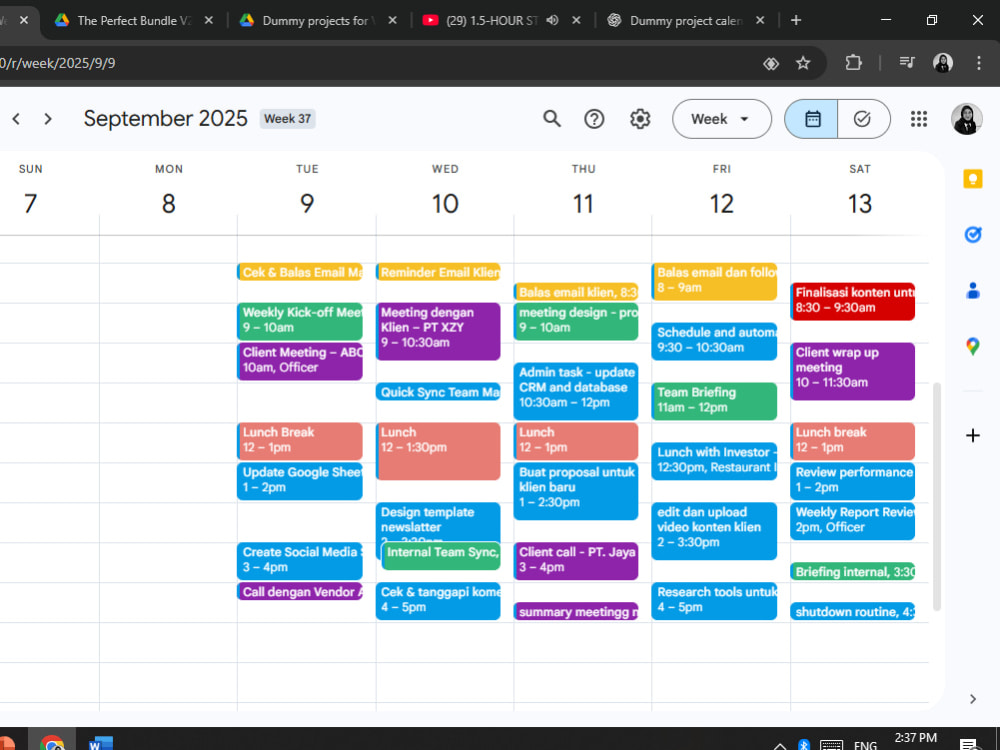Open Chrome three-dot menu
The height and width of the screenshot is (750, 1000).
[x=978, y=62]
